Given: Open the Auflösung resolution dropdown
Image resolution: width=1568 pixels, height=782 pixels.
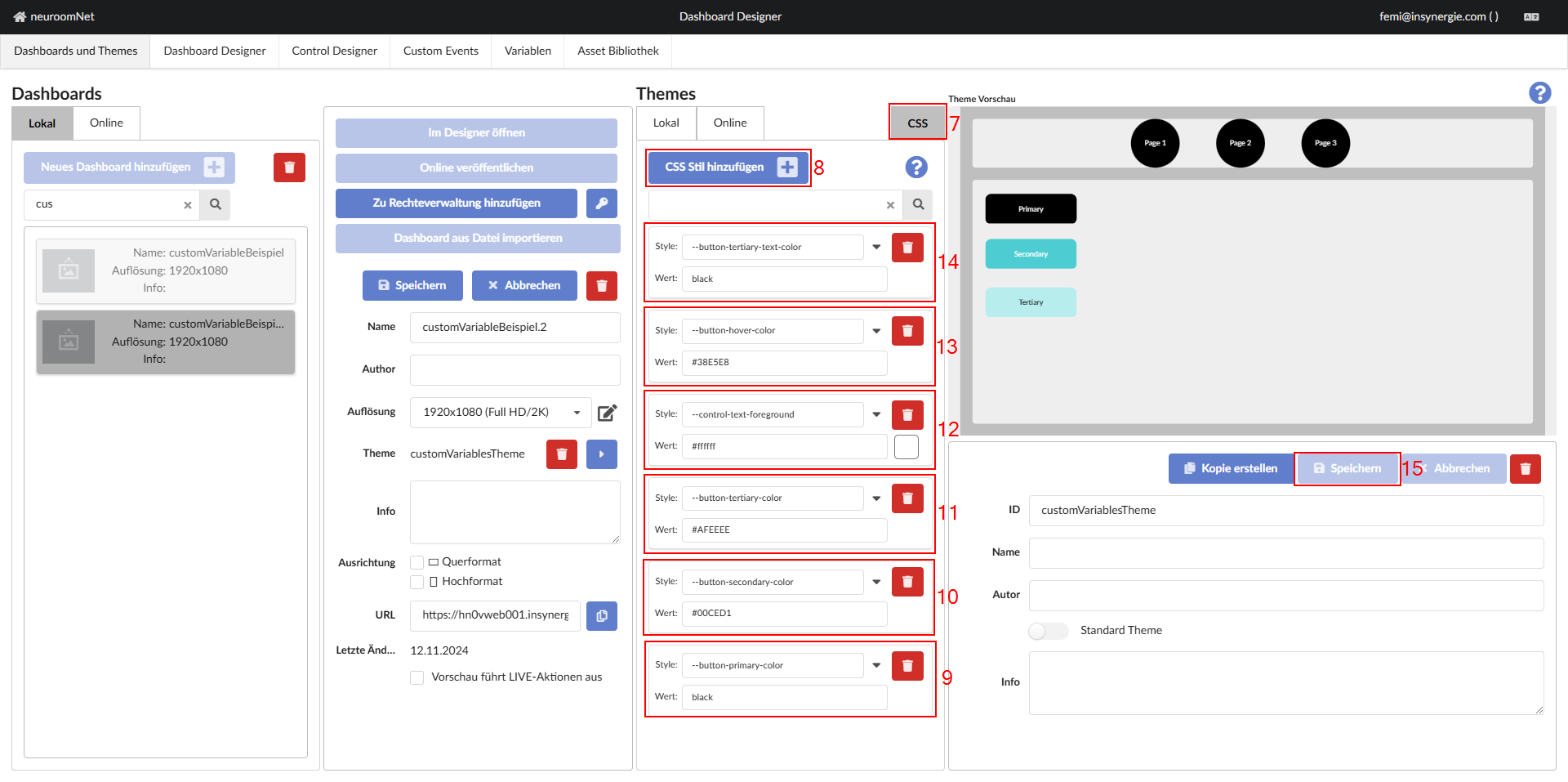Looking at the screenshot, I should point(500,413).
